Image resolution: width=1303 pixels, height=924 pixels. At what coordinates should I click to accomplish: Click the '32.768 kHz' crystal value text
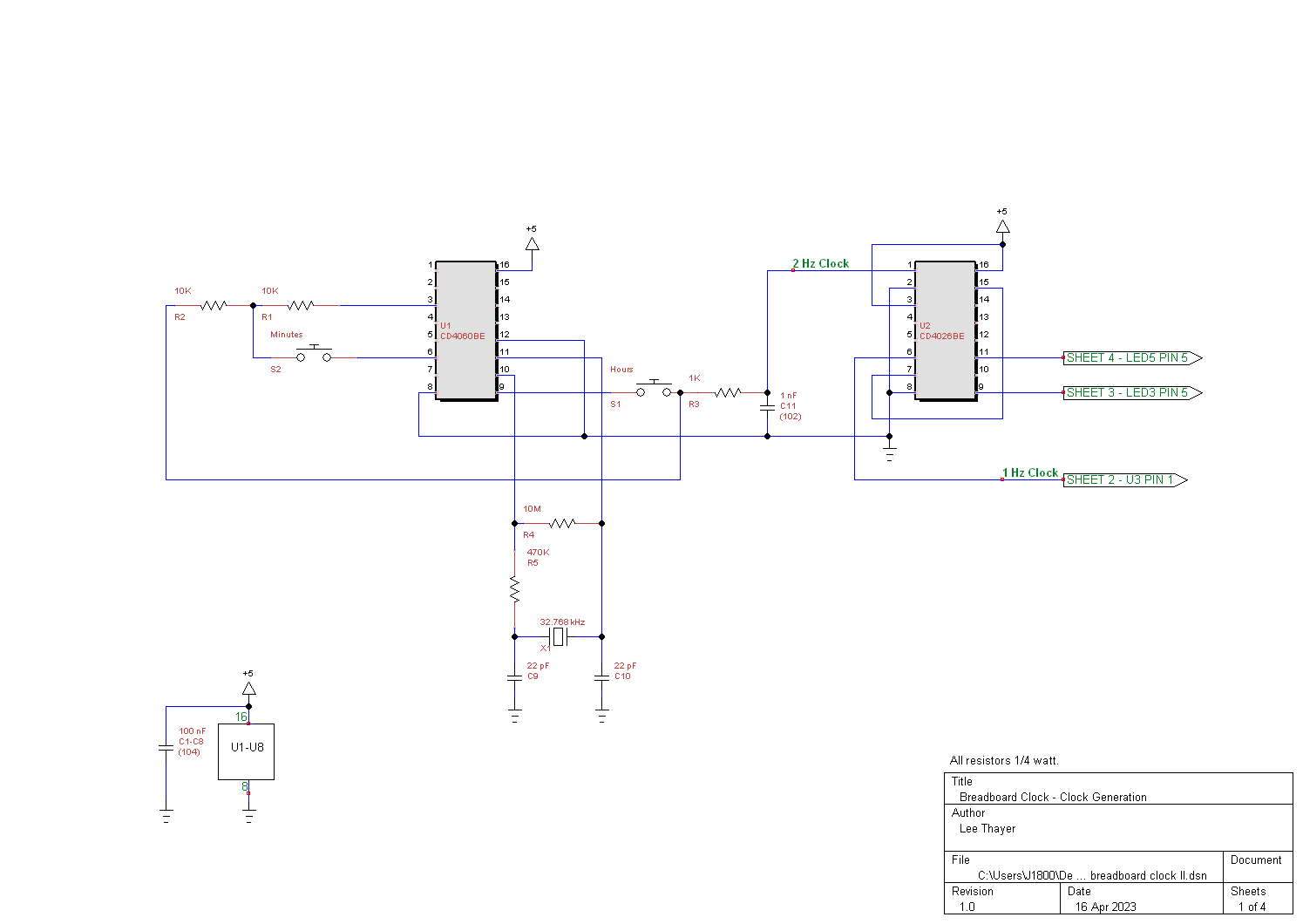point(562,622)
